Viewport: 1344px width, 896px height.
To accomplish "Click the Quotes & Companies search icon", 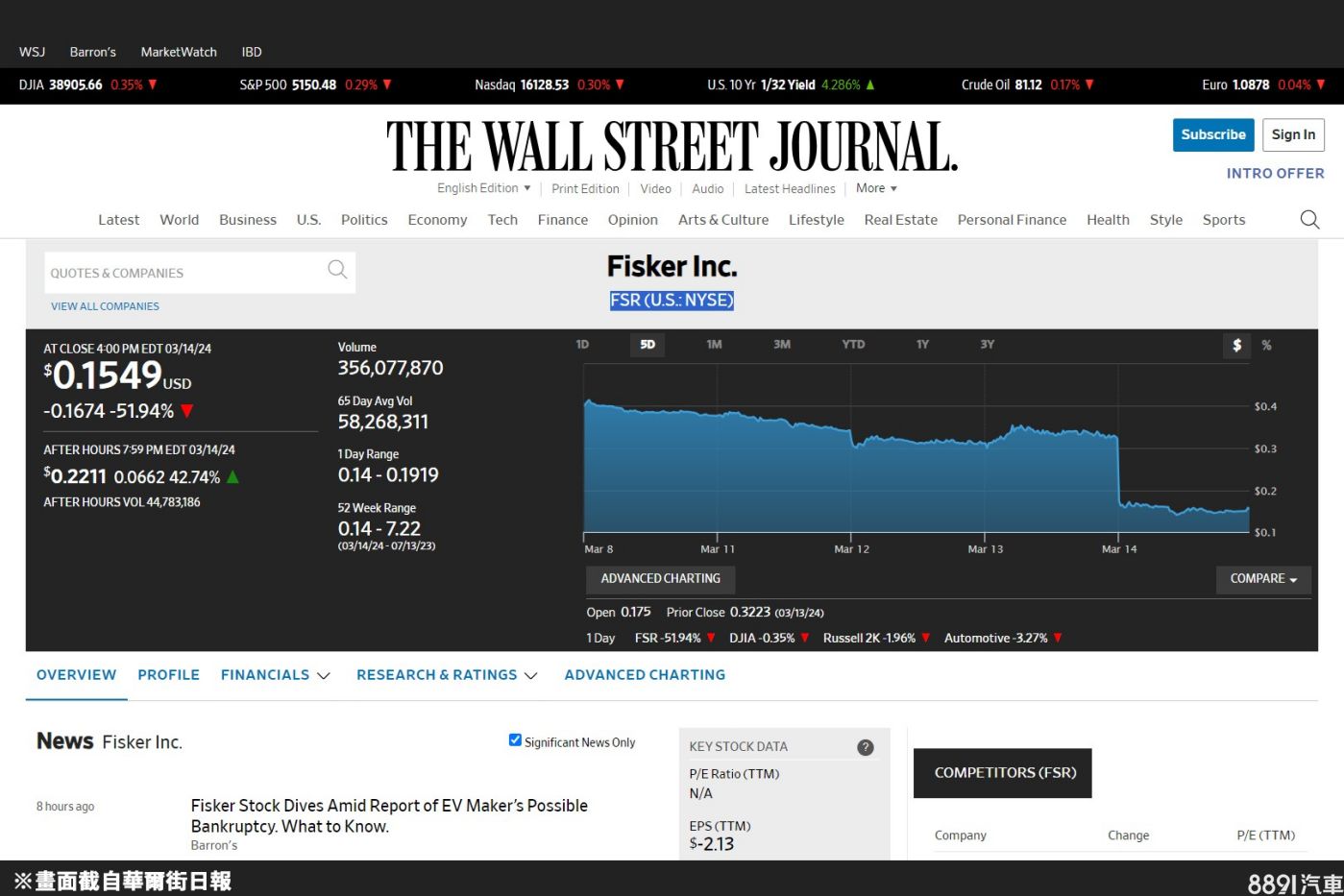I will point(337,270).
